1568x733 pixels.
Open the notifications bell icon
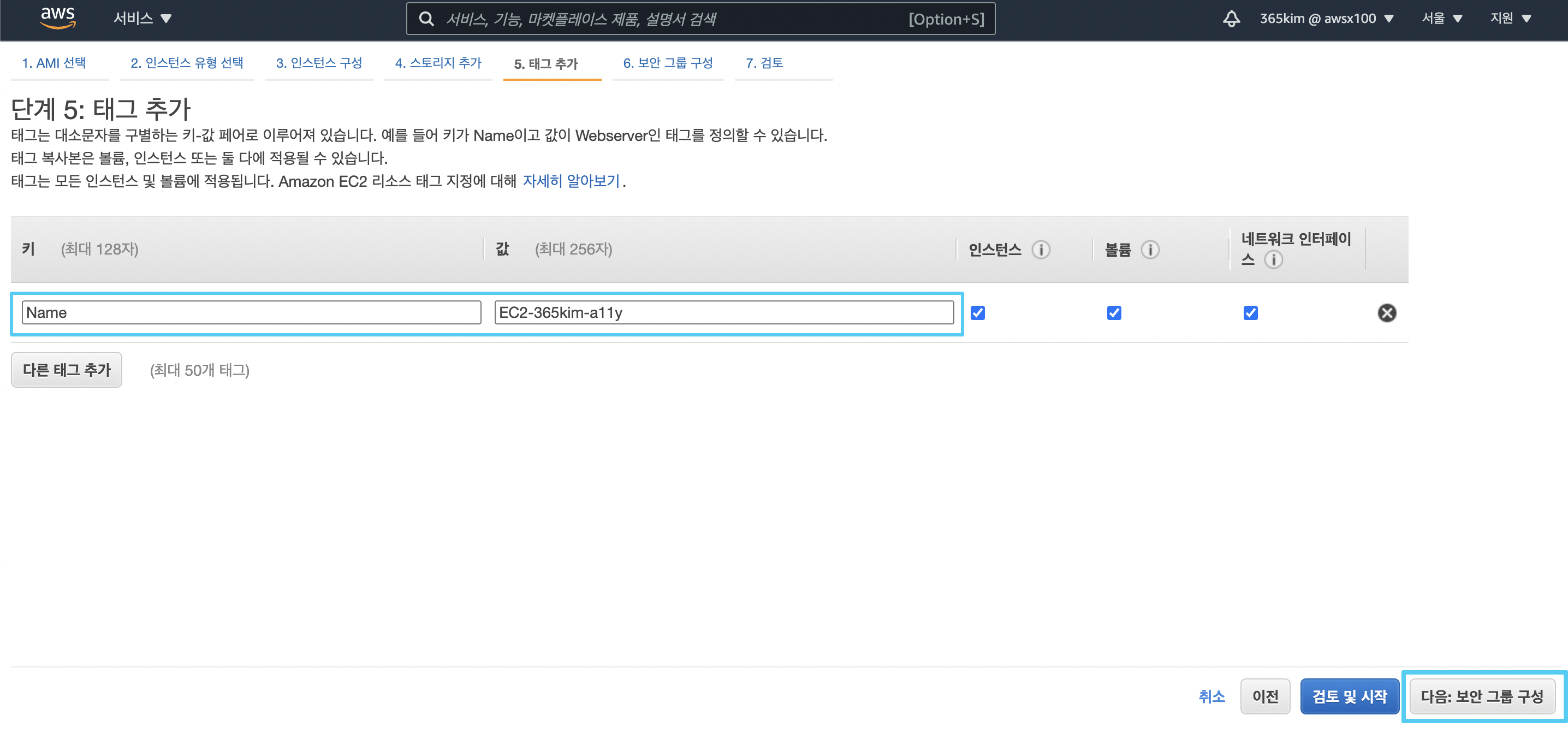point(1231,19)
